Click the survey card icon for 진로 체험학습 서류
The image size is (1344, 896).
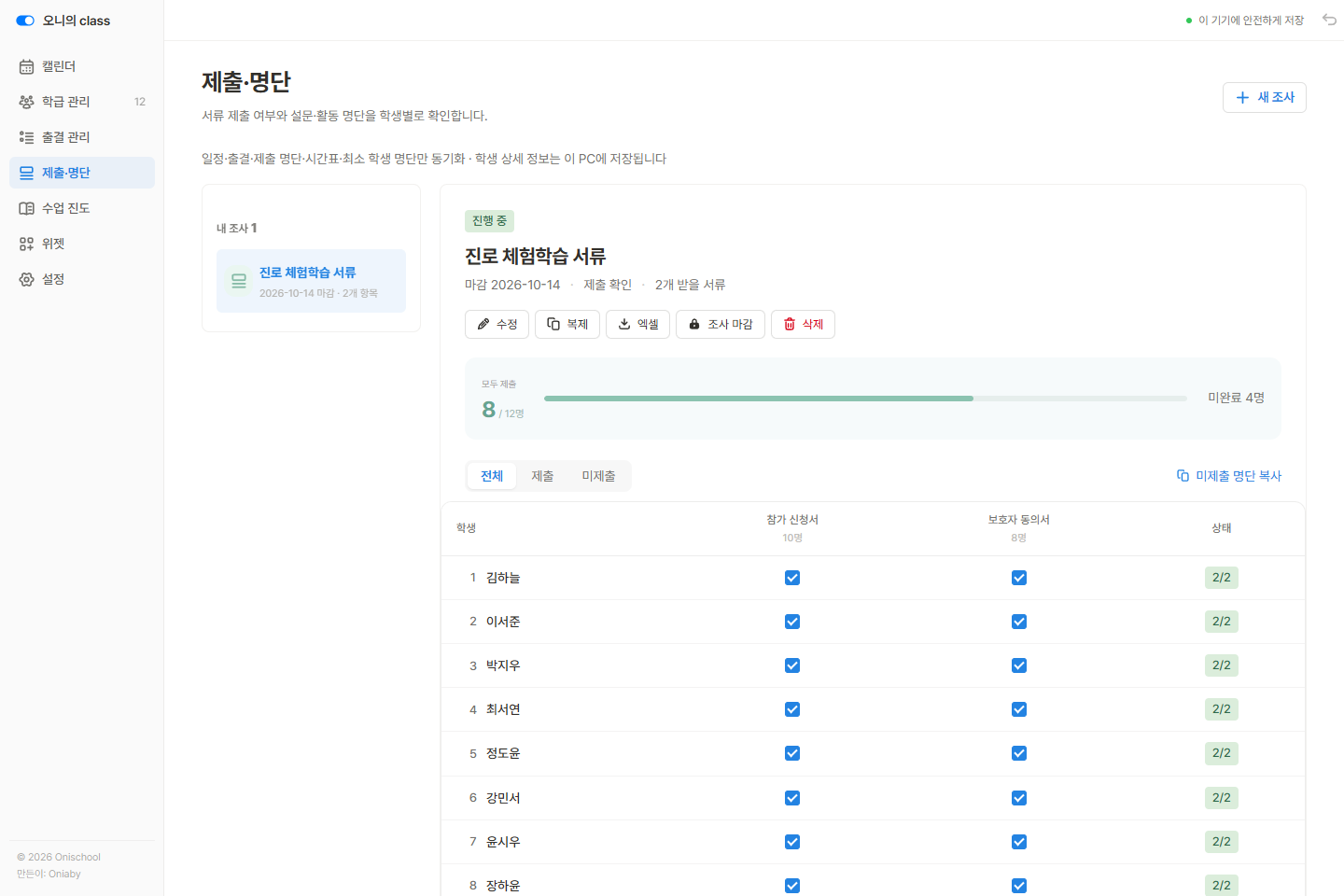[x=239, y=281]
